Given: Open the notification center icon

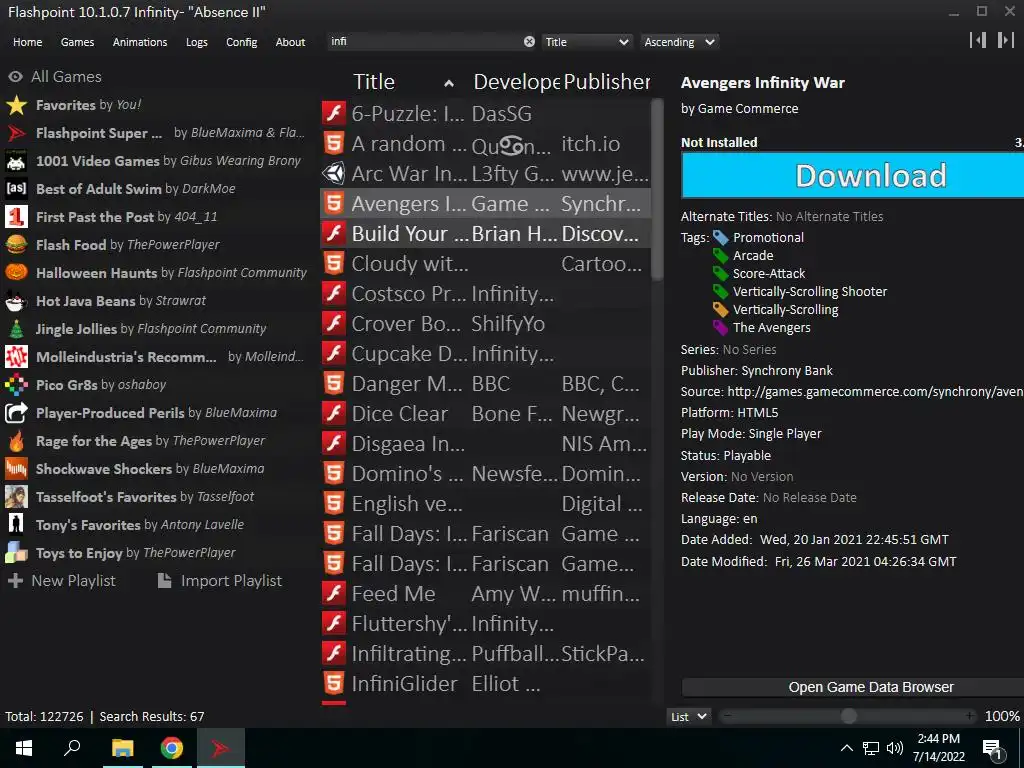Looking at the screenshot, I should 993,749.
